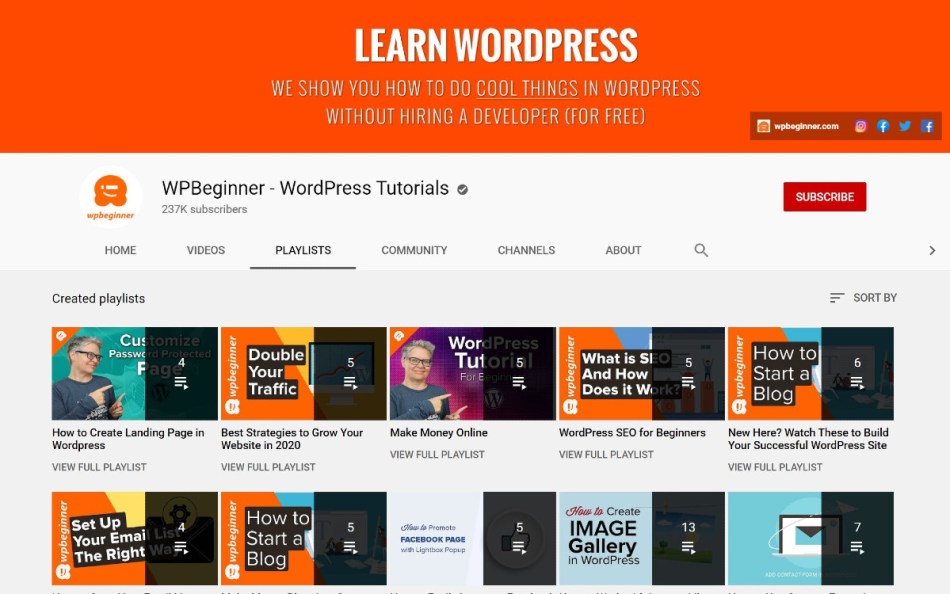Image resolution: width=950 pixels, height=594 pixels.
Task: Click the '237K subscribers' count text
Action: click(x=204, y=209)
